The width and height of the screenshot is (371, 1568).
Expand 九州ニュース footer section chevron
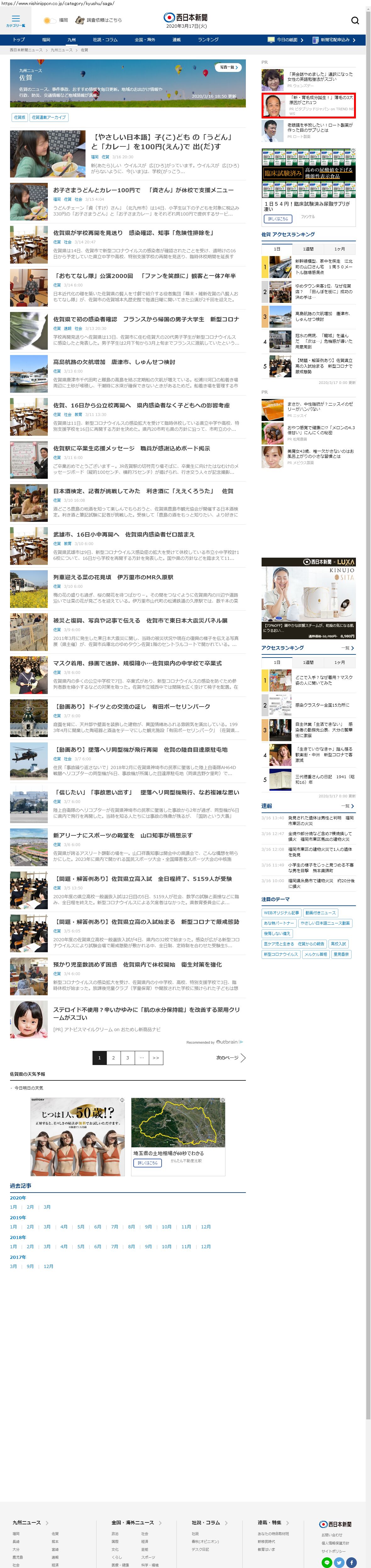pos(47,1522)
